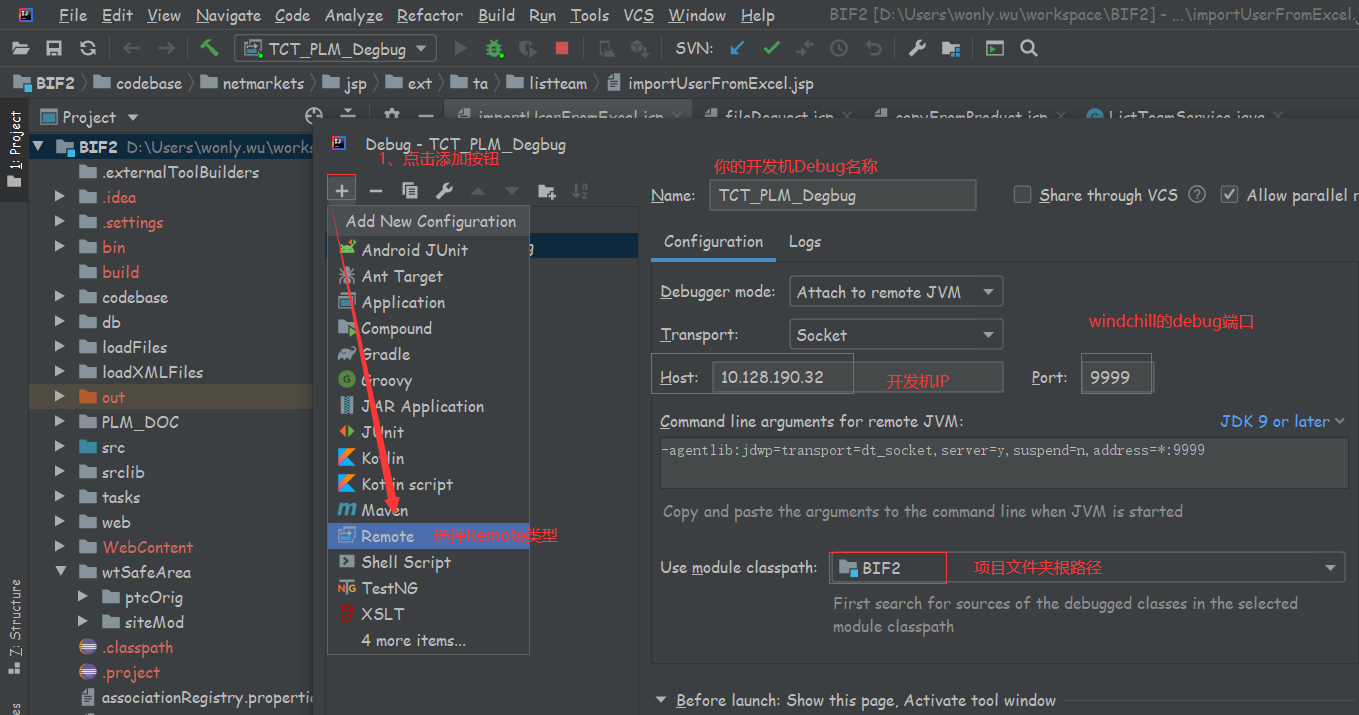
Task: Start Debug with the green bug icon
Action: click(x=494, y=48)
